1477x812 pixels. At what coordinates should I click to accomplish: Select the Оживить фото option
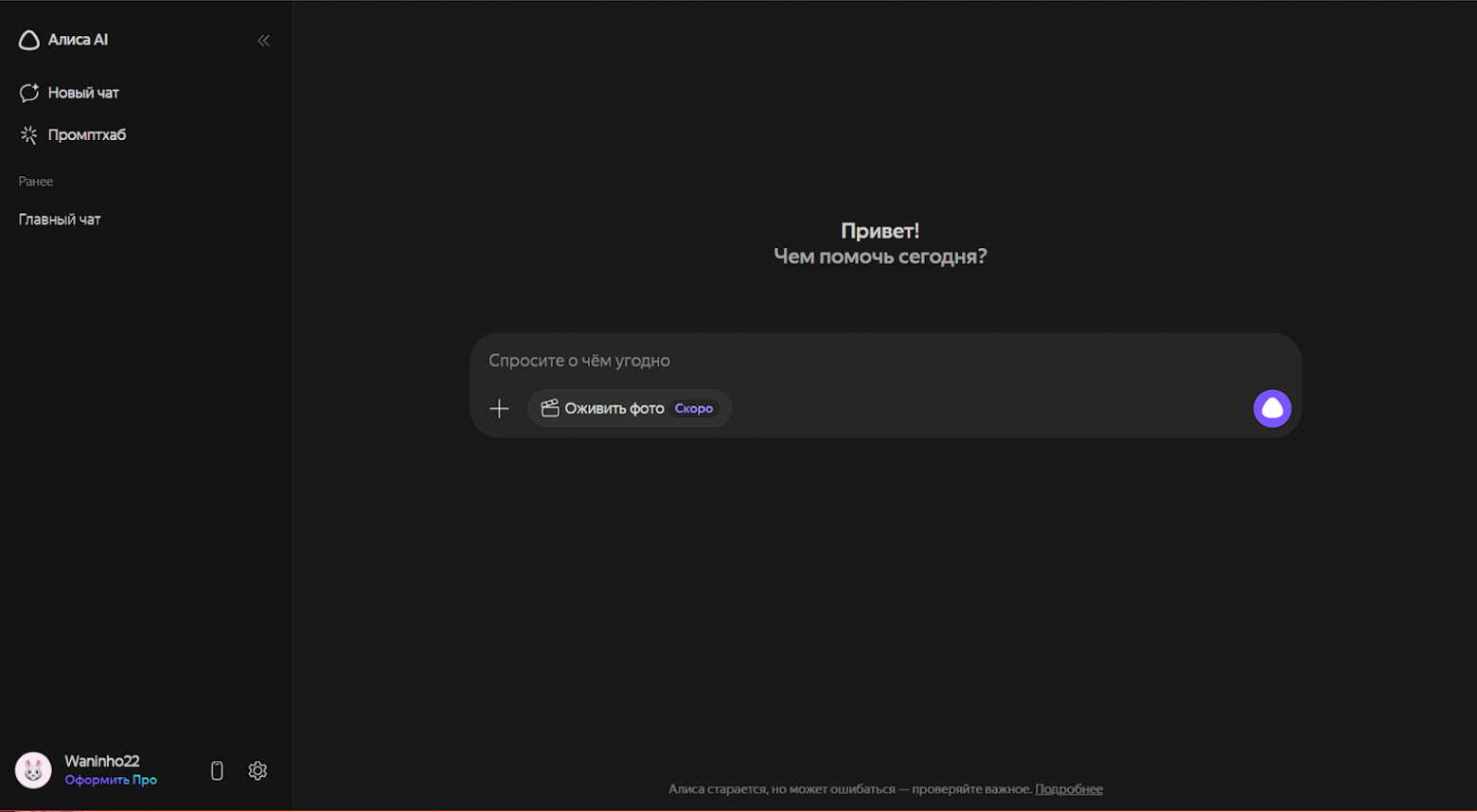pos(630,408)
